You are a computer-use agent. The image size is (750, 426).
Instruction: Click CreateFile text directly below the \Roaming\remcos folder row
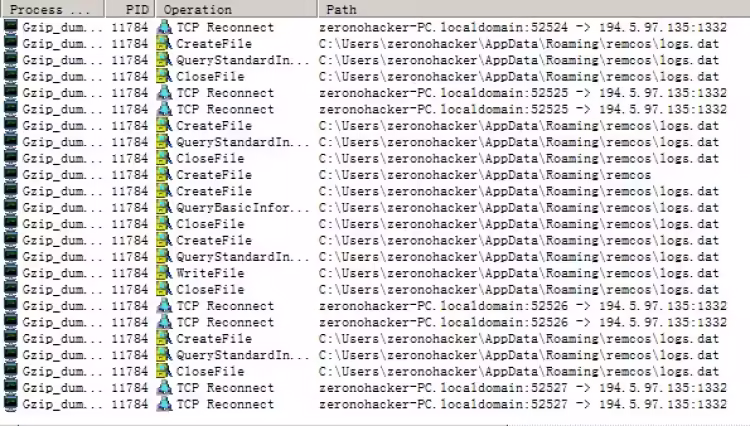[214, 191]
